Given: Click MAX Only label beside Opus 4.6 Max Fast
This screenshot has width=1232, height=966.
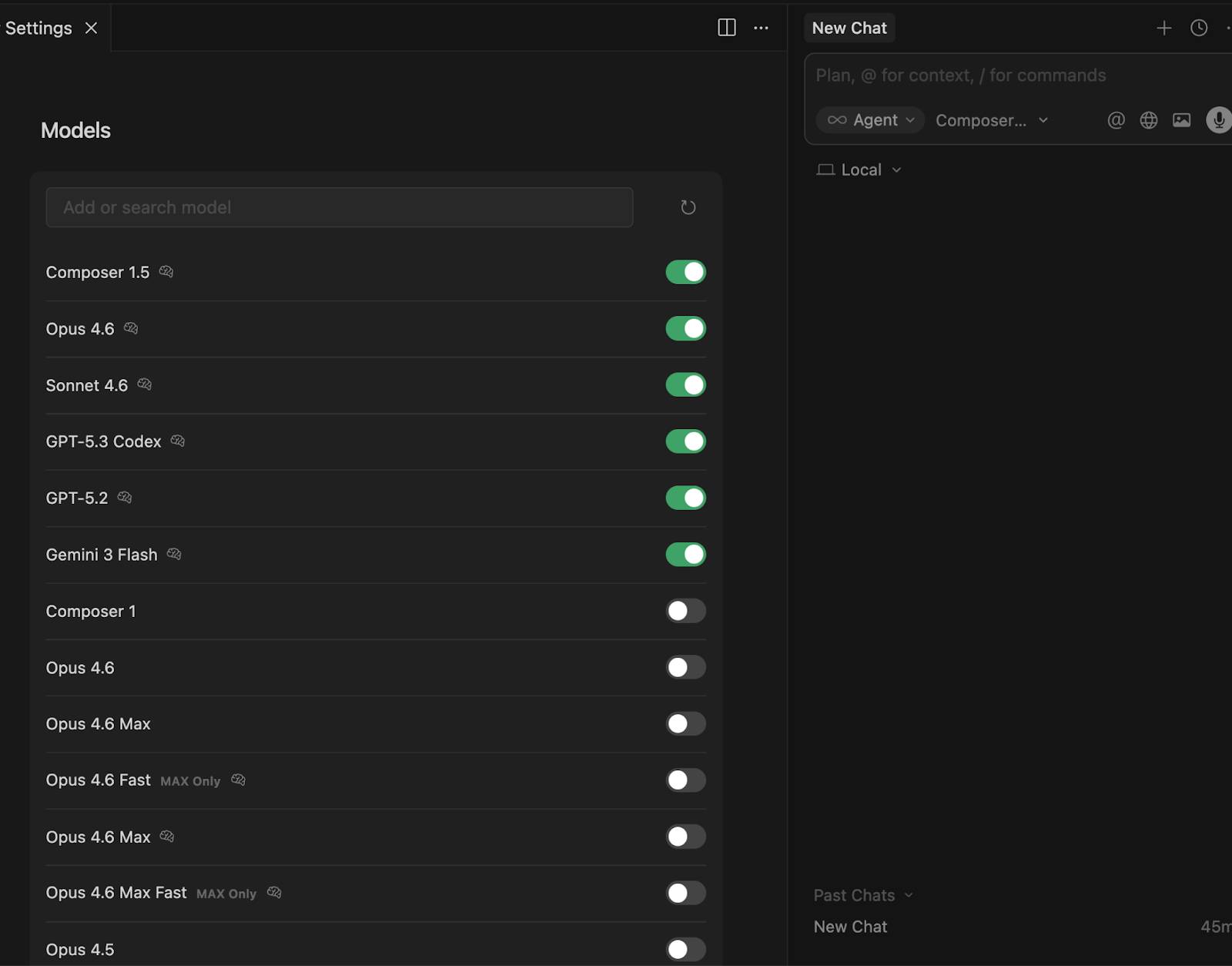Looking at the screenshot, I should point(226,894).
